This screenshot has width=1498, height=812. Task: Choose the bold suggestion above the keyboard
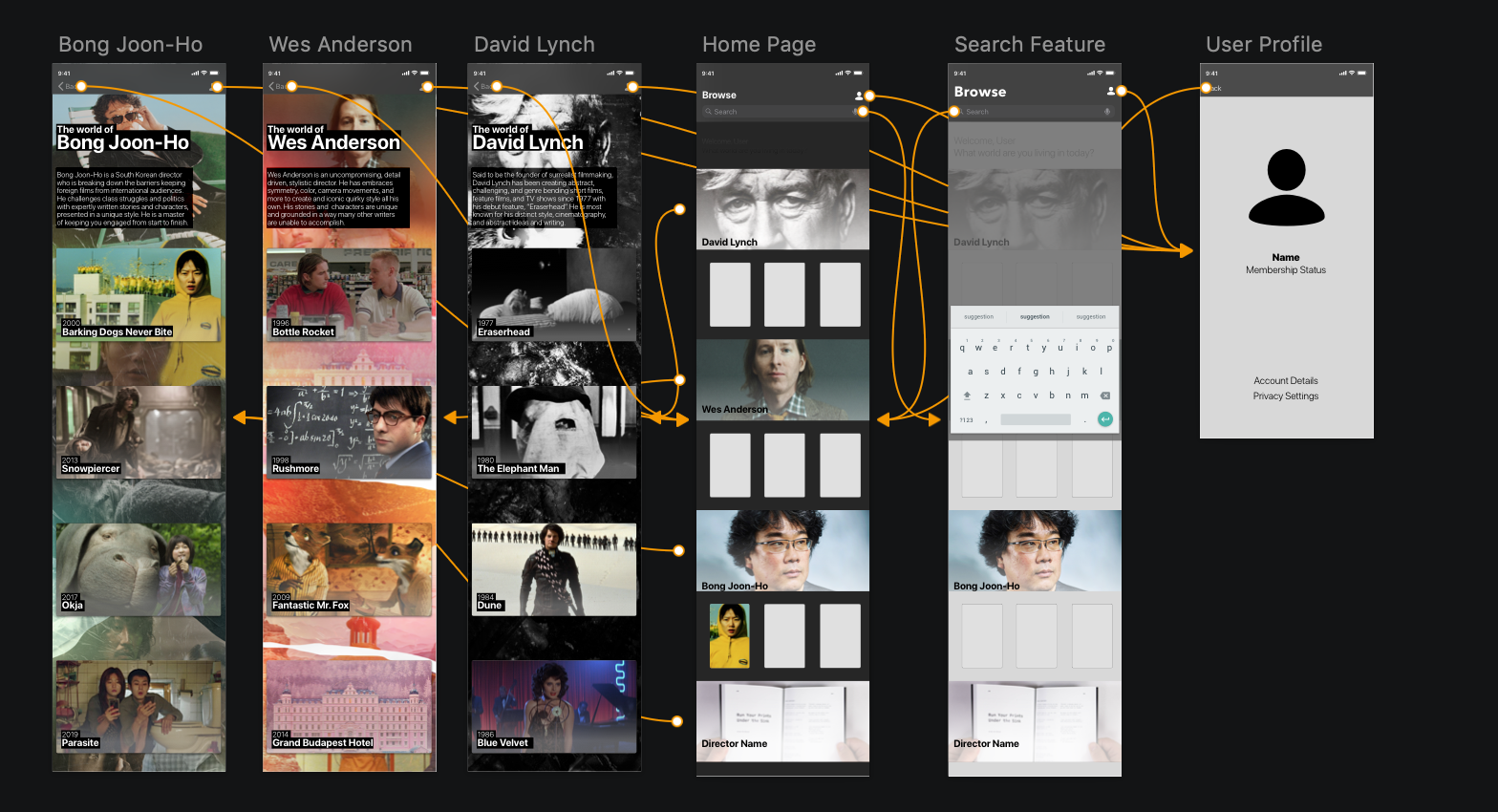point(1035,316)
